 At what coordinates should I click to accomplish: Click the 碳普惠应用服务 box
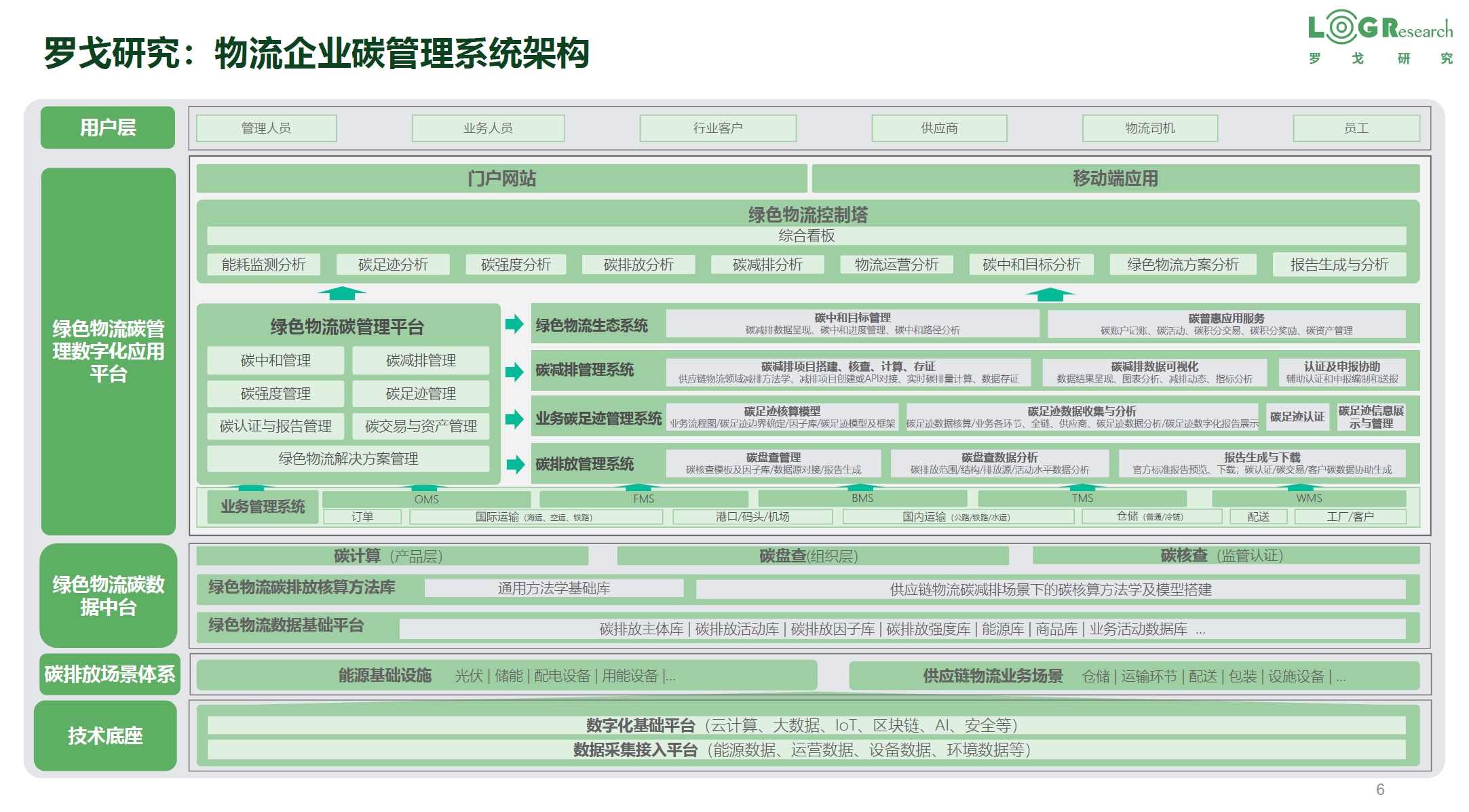[x=1226, y=324]
